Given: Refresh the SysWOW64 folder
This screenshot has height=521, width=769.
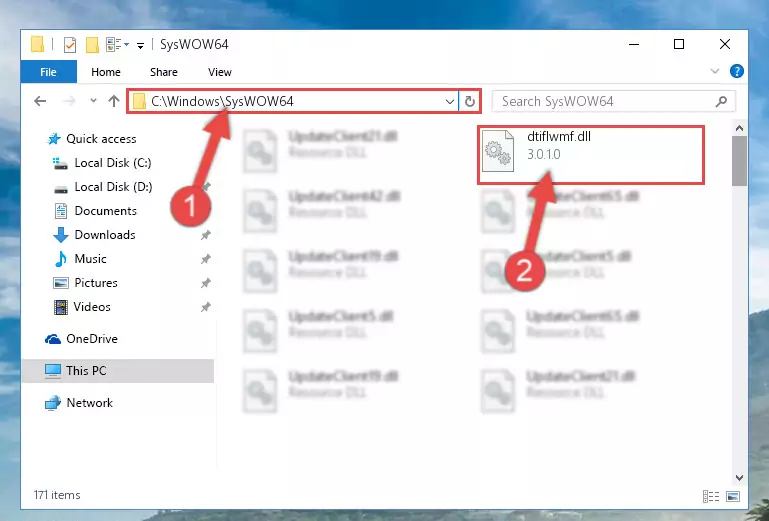Looking at the screenshot, I should [x=470, y=102].
